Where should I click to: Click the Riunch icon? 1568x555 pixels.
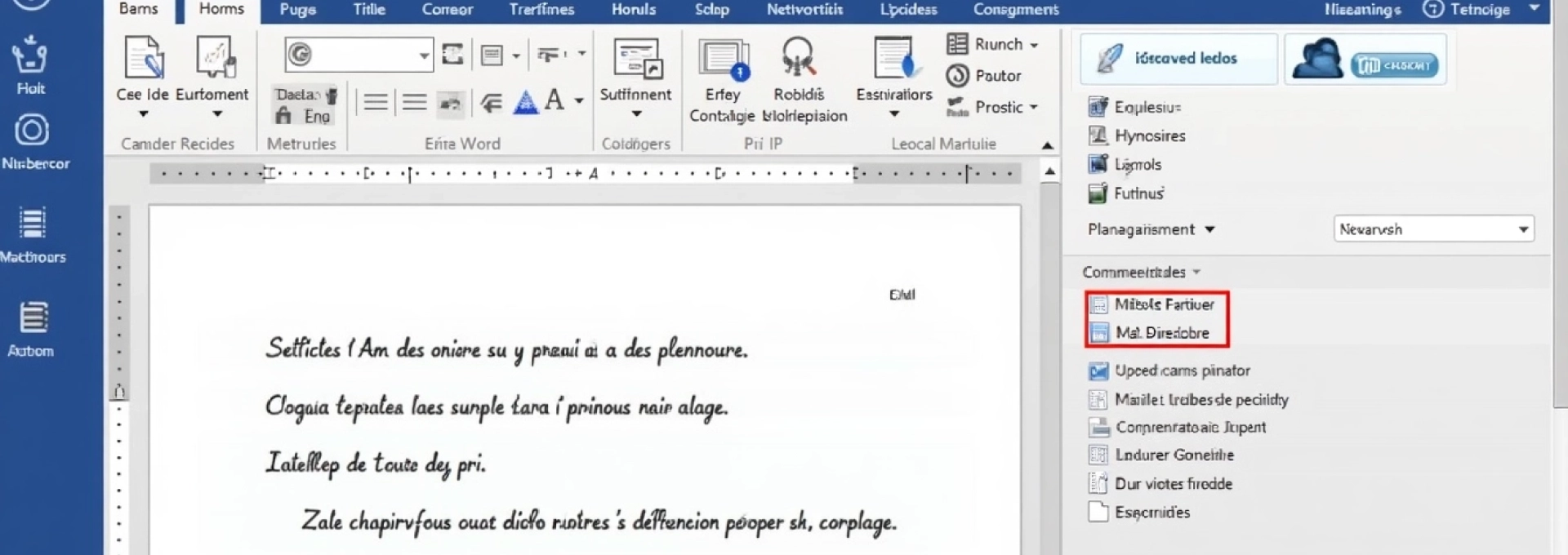[x=956, y=43]
